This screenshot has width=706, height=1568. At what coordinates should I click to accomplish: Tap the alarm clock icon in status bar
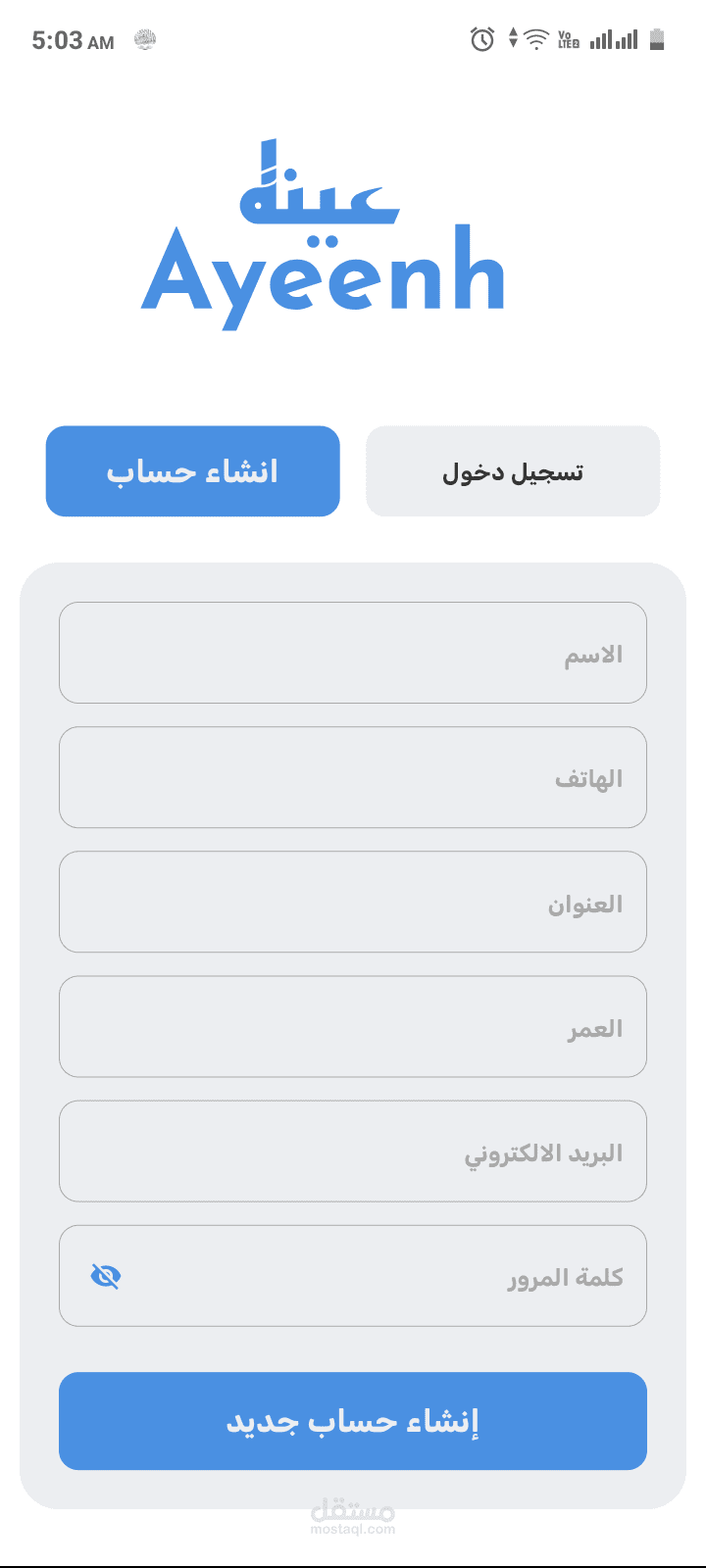click(x=482, y=39)
